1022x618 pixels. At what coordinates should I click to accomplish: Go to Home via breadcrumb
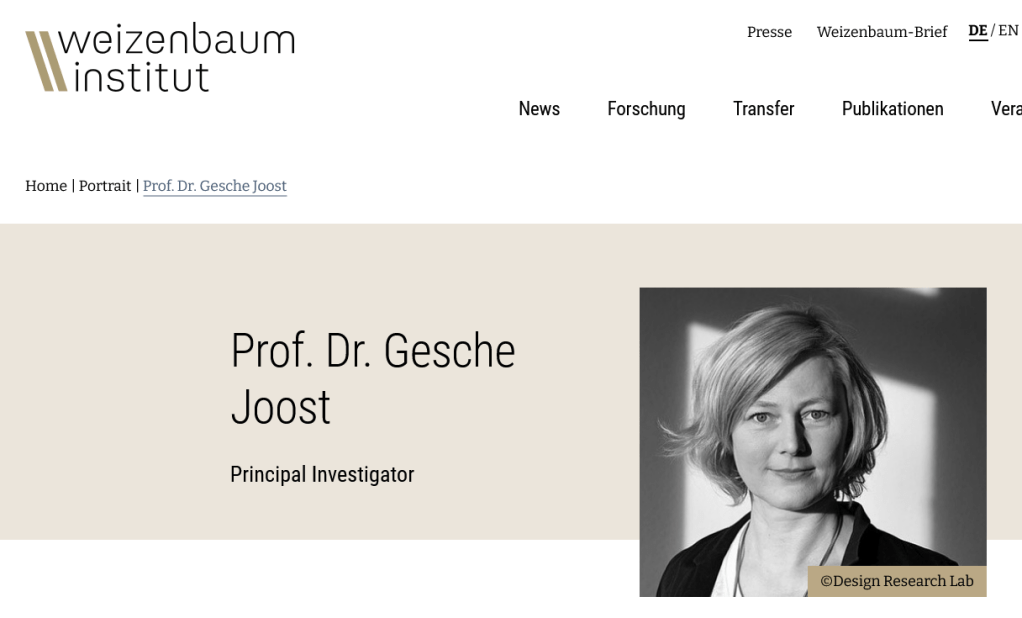(46, 186)
